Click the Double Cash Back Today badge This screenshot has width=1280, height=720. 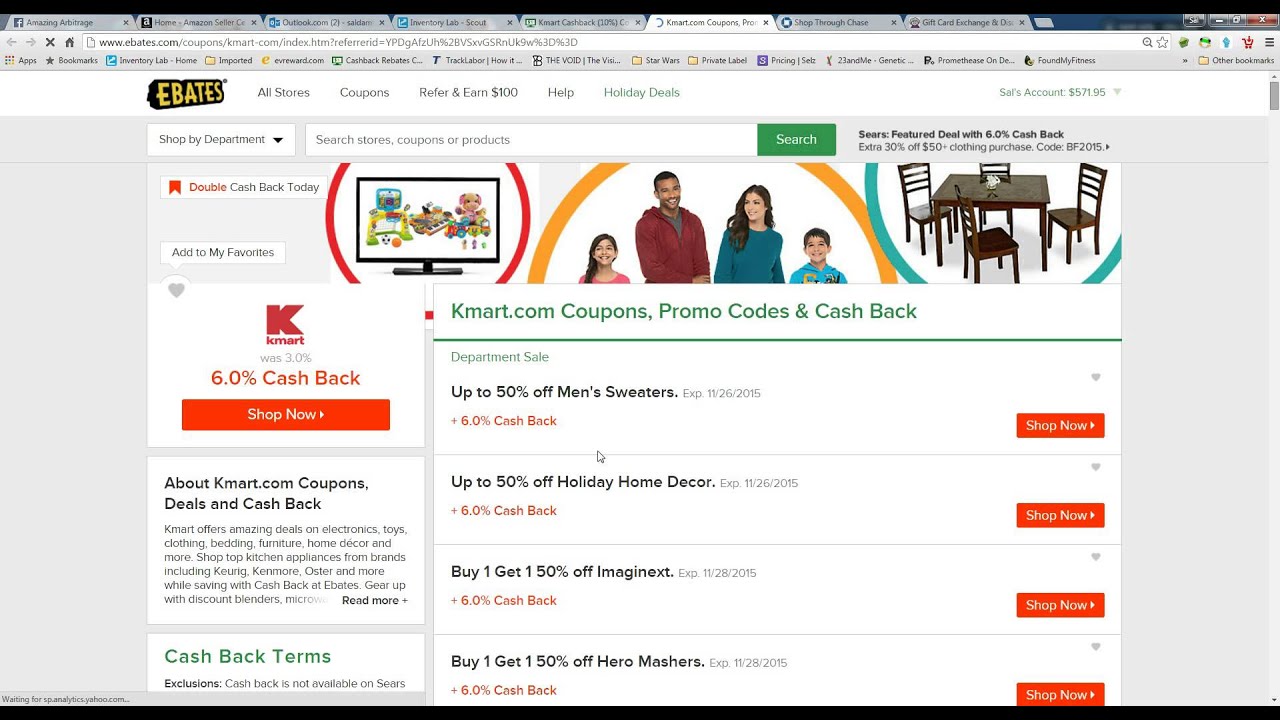point(244,187)
